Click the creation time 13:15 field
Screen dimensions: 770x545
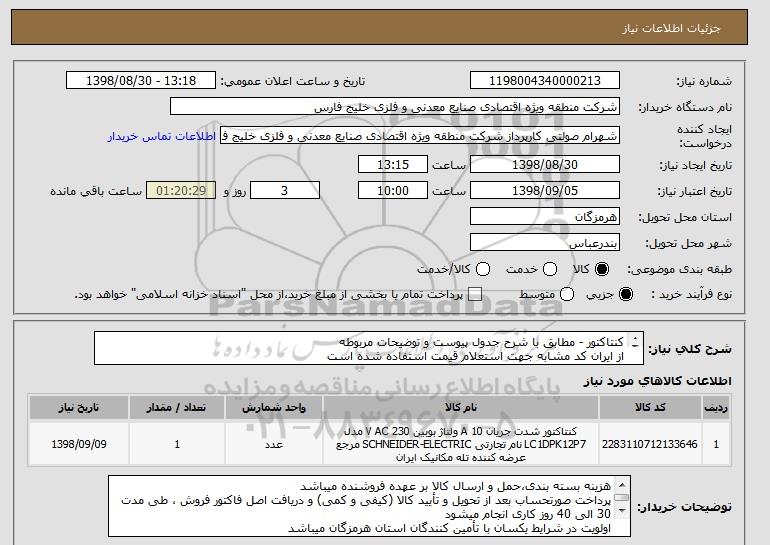click(x=393, y=164)
